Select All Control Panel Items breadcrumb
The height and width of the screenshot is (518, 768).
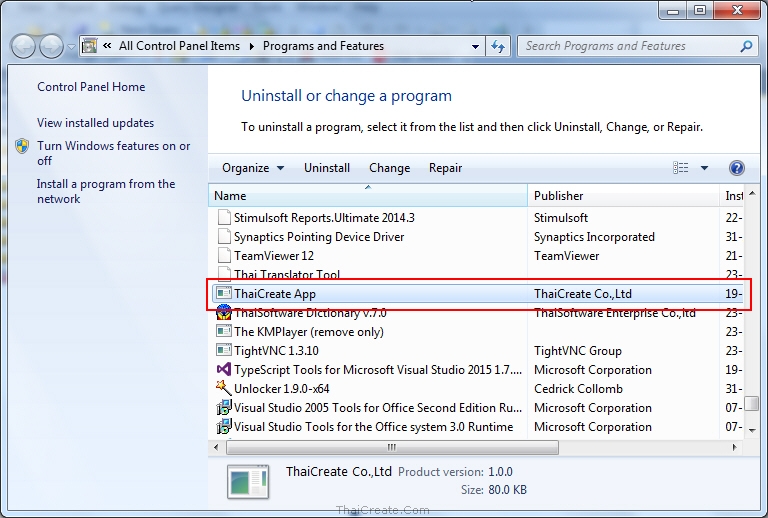click(x=179, y=46)
